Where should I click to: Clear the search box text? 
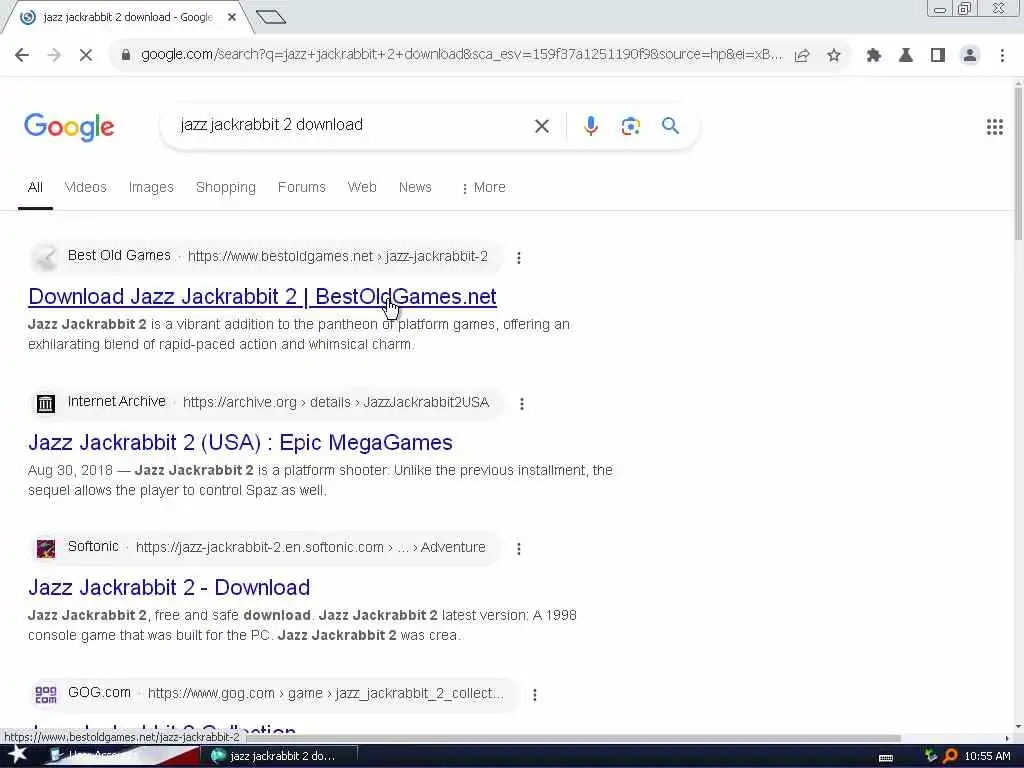[x=541, y=125]
